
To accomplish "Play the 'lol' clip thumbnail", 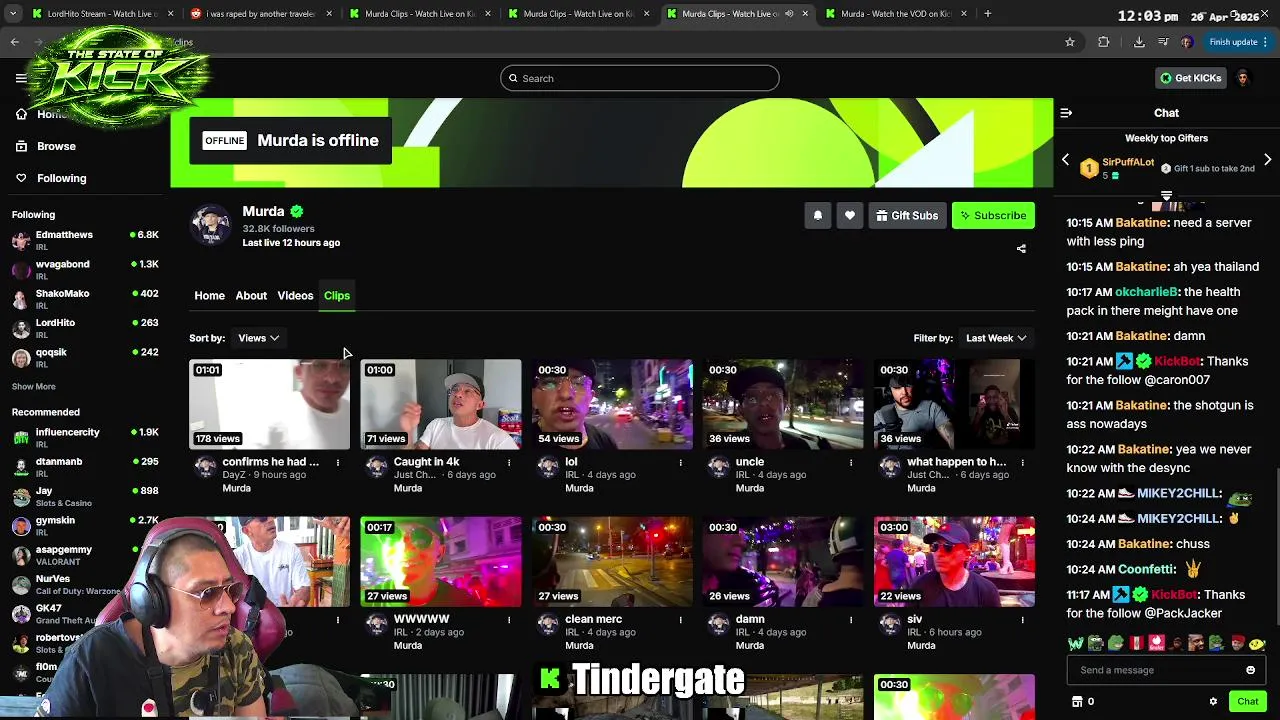I will pyautogui.click(x=612, y=404).
